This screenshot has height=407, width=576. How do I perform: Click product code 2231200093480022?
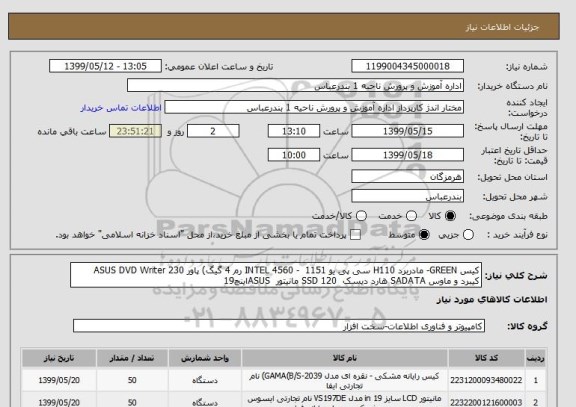click(486, 381)
